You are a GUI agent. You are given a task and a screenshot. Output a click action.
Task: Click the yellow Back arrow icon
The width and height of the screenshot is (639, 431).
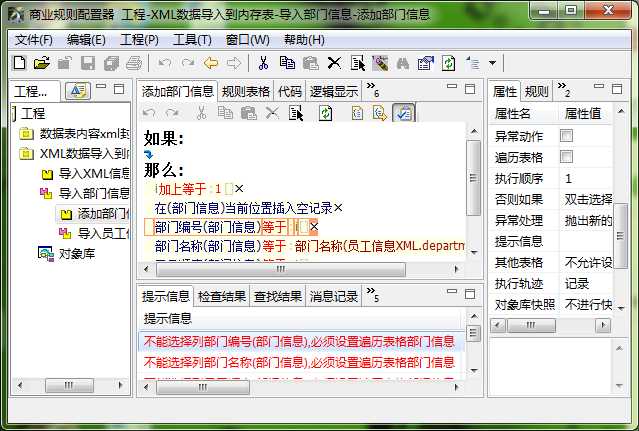point(211,63)
